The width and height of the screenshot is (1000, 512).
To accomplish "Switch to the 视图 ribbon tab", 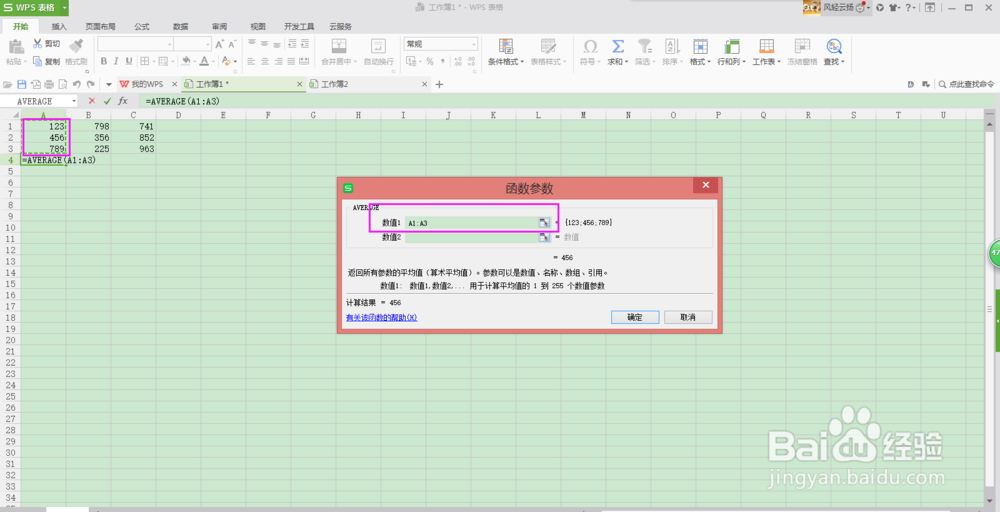I will click(258, 27).
